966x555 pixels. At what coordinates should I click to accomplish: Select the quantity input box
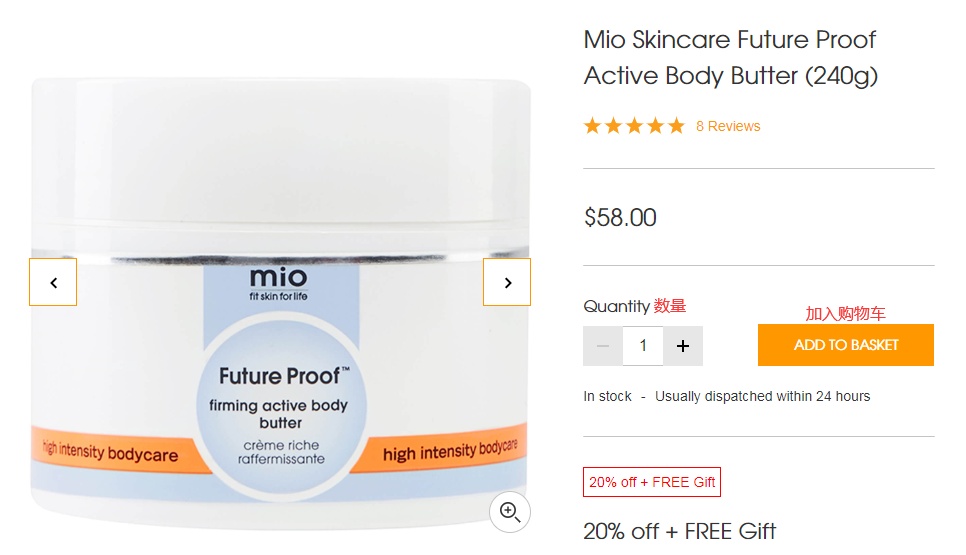643,346
